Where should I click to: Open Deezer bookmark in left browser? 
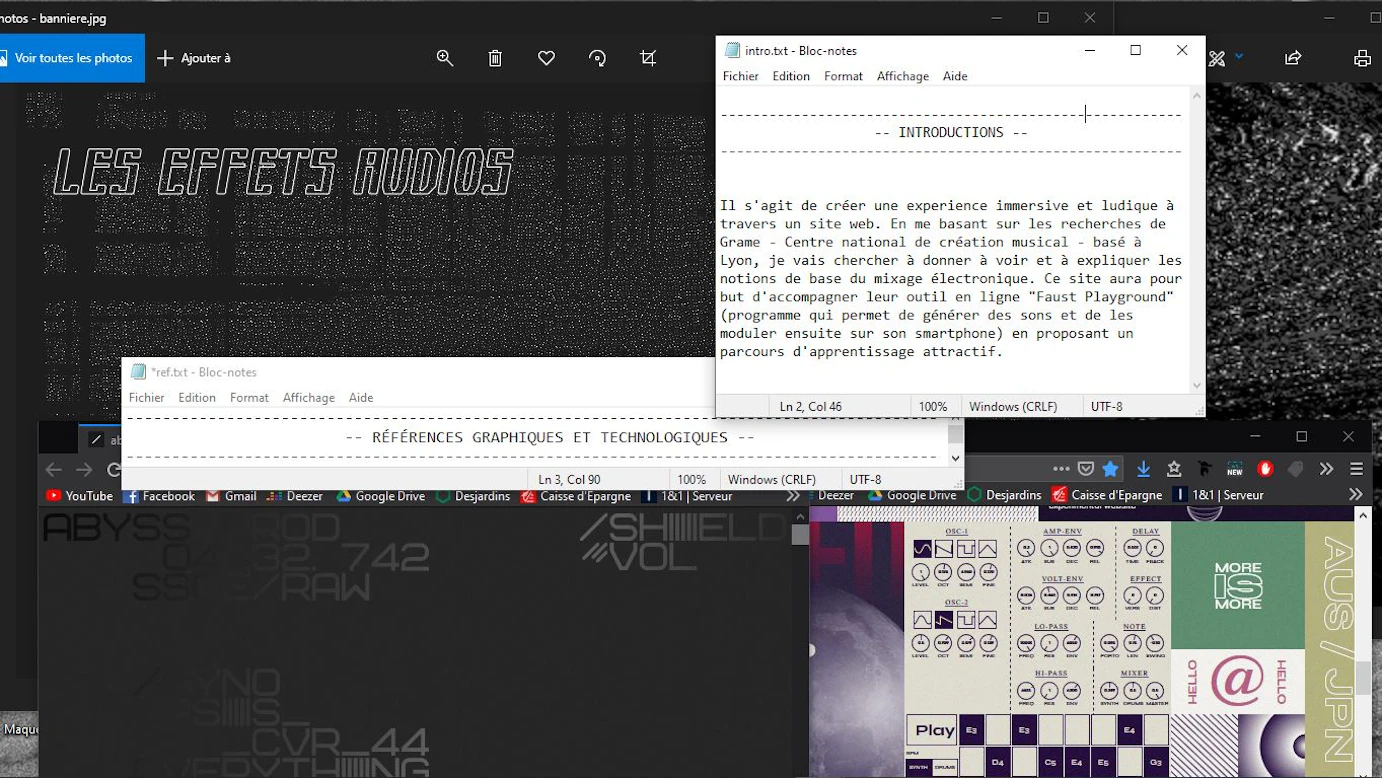pyautogui.click(x=295, y=496)
